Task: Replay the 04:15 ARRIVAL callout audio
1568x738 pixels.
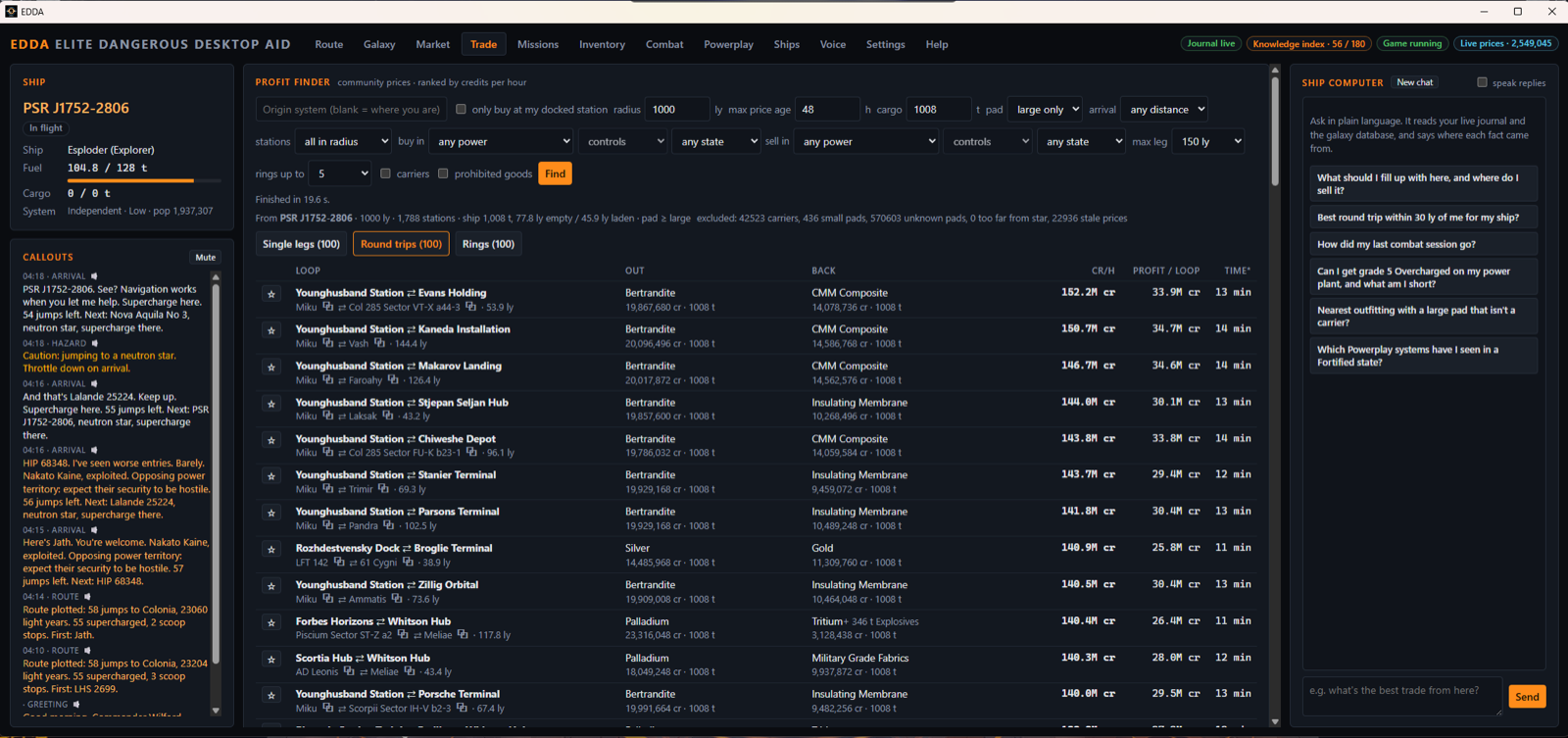Action: pyautogui.click(x=94, y=530)
